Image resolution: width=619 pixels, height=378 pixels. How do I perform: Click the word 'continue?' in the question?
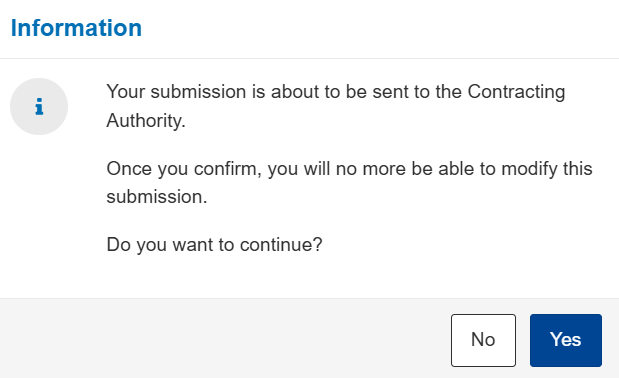pyautogui.click(x=281, y=245)
